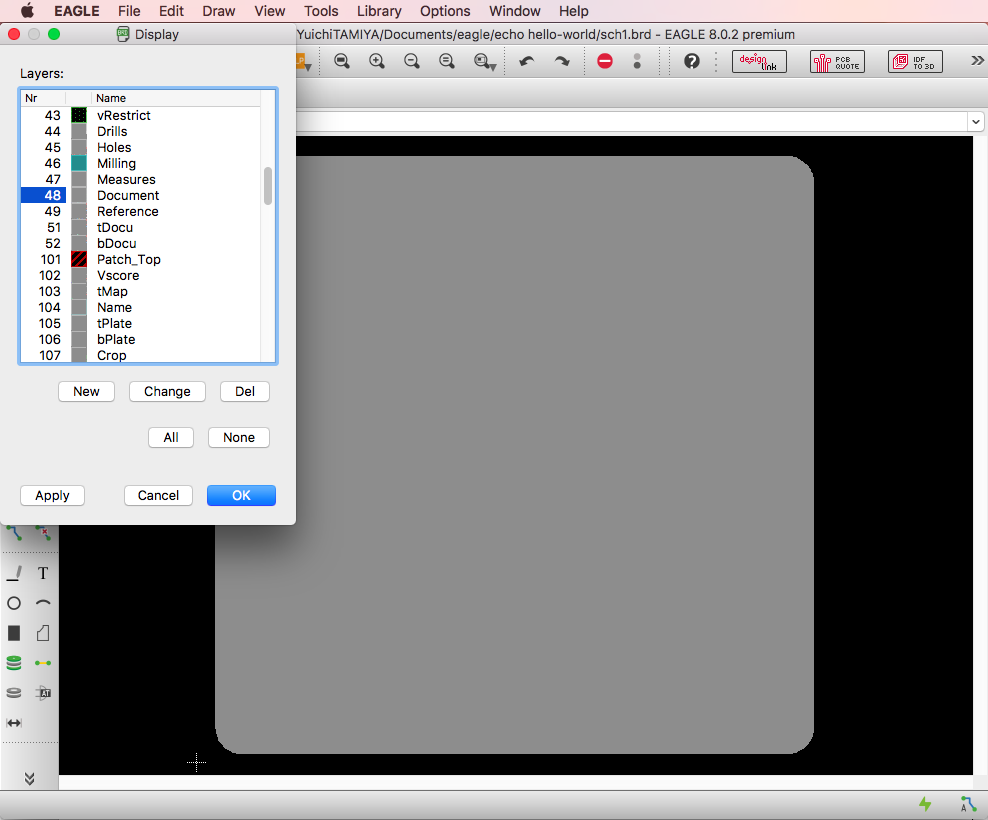Select the Vscore layer row
988x820 pixels.
point(141,275)
